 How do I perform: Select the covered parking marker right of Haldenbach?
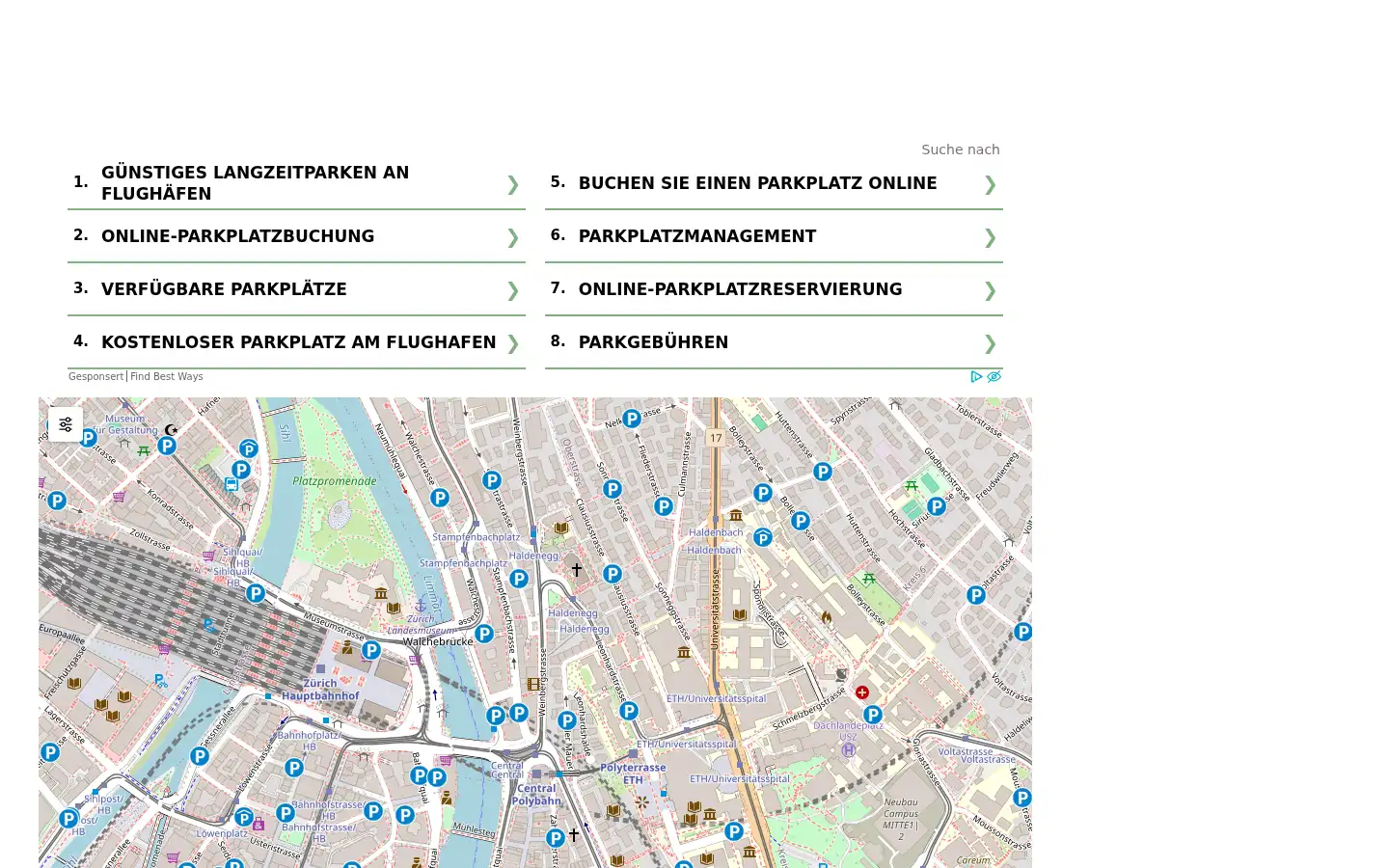(x=763, y=537)
